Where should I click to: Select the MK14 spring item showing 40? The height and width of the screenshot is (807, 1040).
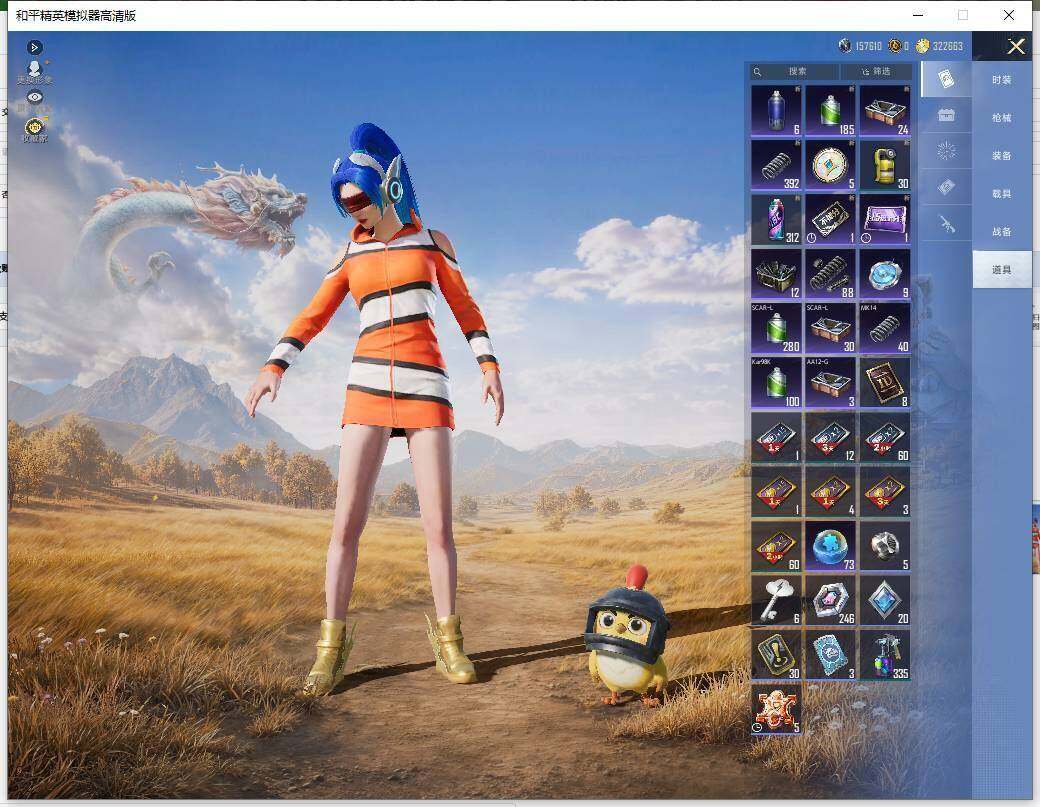[884, 328]
